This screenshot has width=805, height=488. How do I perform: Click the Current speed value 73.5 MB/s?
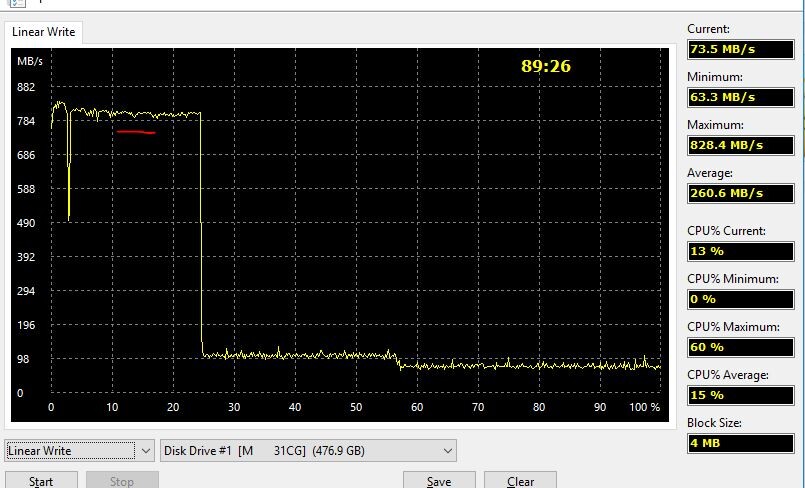[740, 49]
